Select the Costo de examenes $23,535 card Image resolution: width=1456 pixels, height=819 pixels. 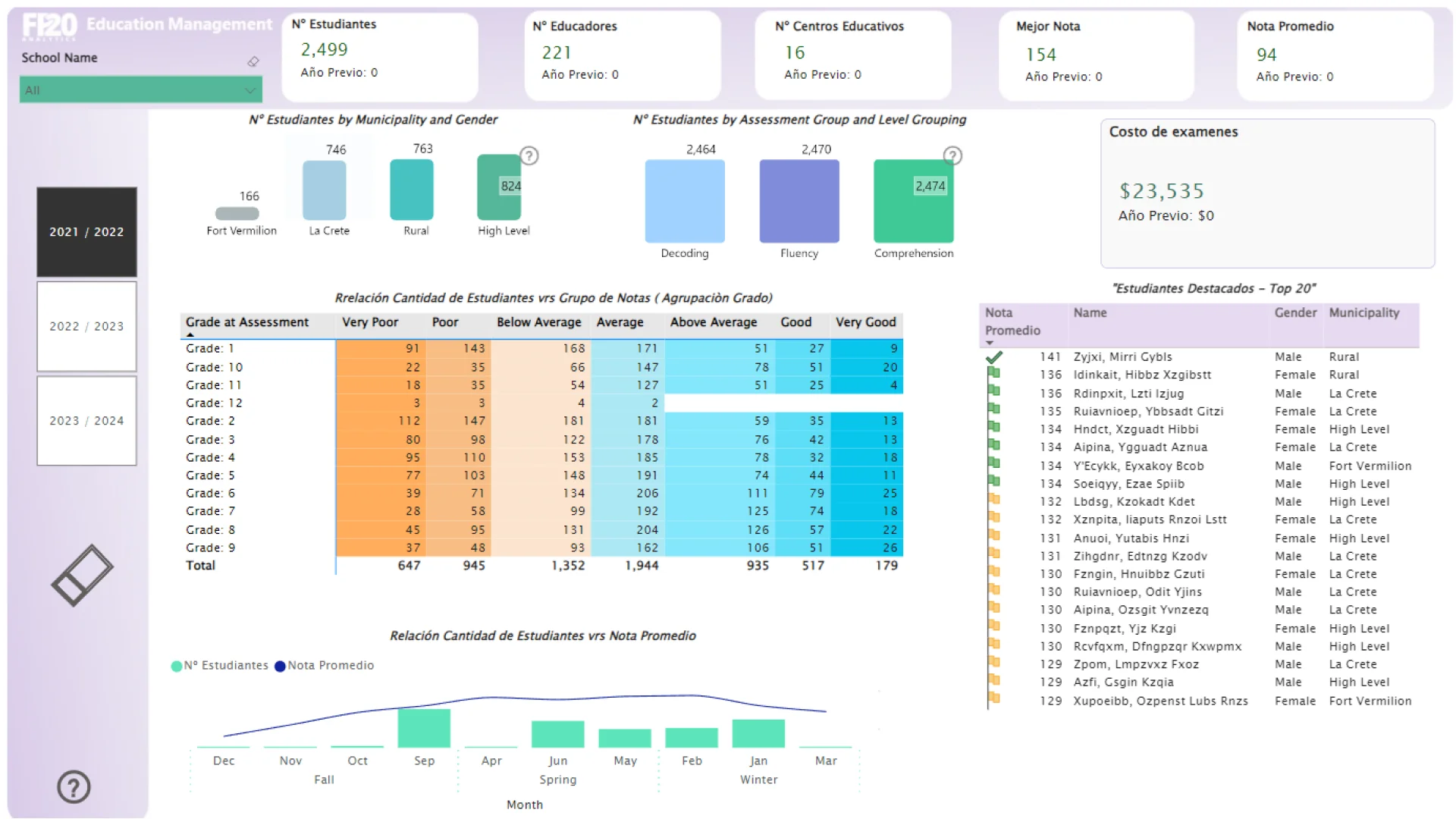click(1268, 193)
